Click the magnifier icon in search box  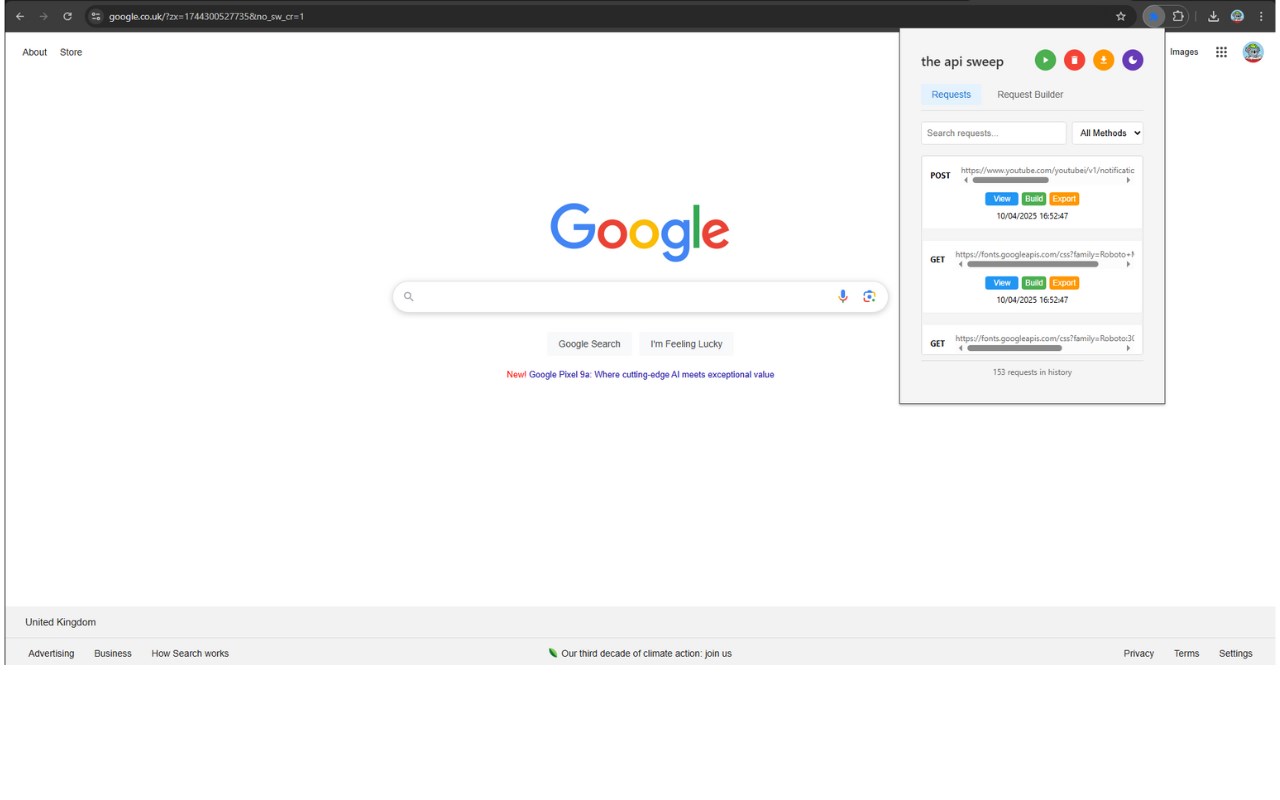click(x=409, y=297)
